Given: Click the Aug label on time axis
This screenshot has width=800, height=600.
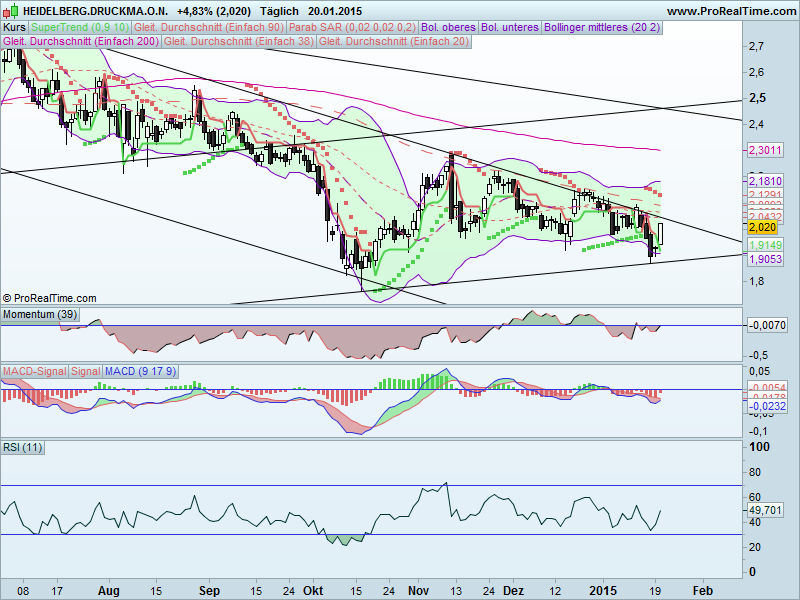Looking at the screenshot, I should (109, 591).
